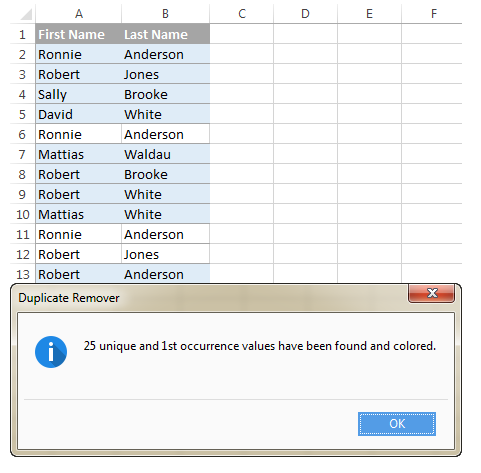Click the blue information icon
The height and width of the screenshot is (473, 481).
[51, 352]
